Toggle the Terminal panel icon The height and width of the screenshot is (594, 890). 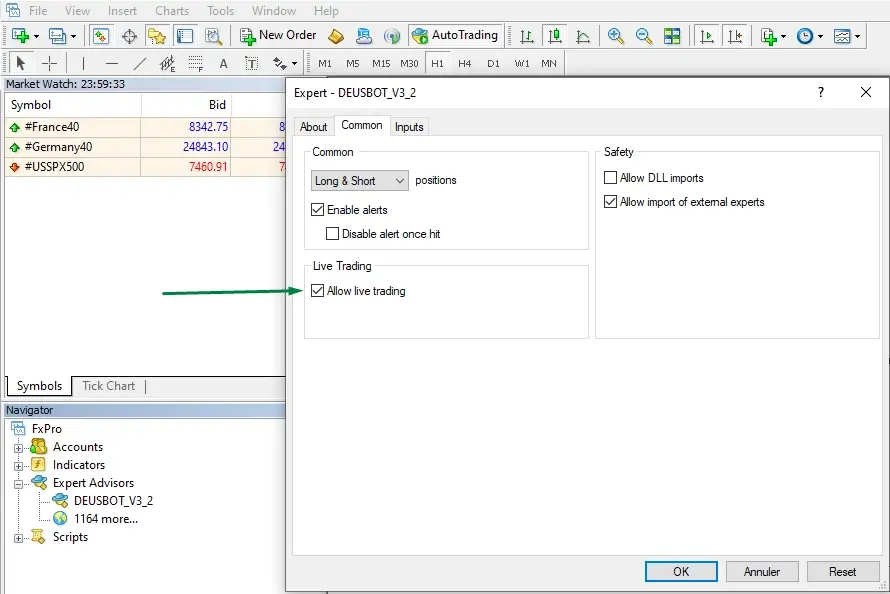coord(185,36)
